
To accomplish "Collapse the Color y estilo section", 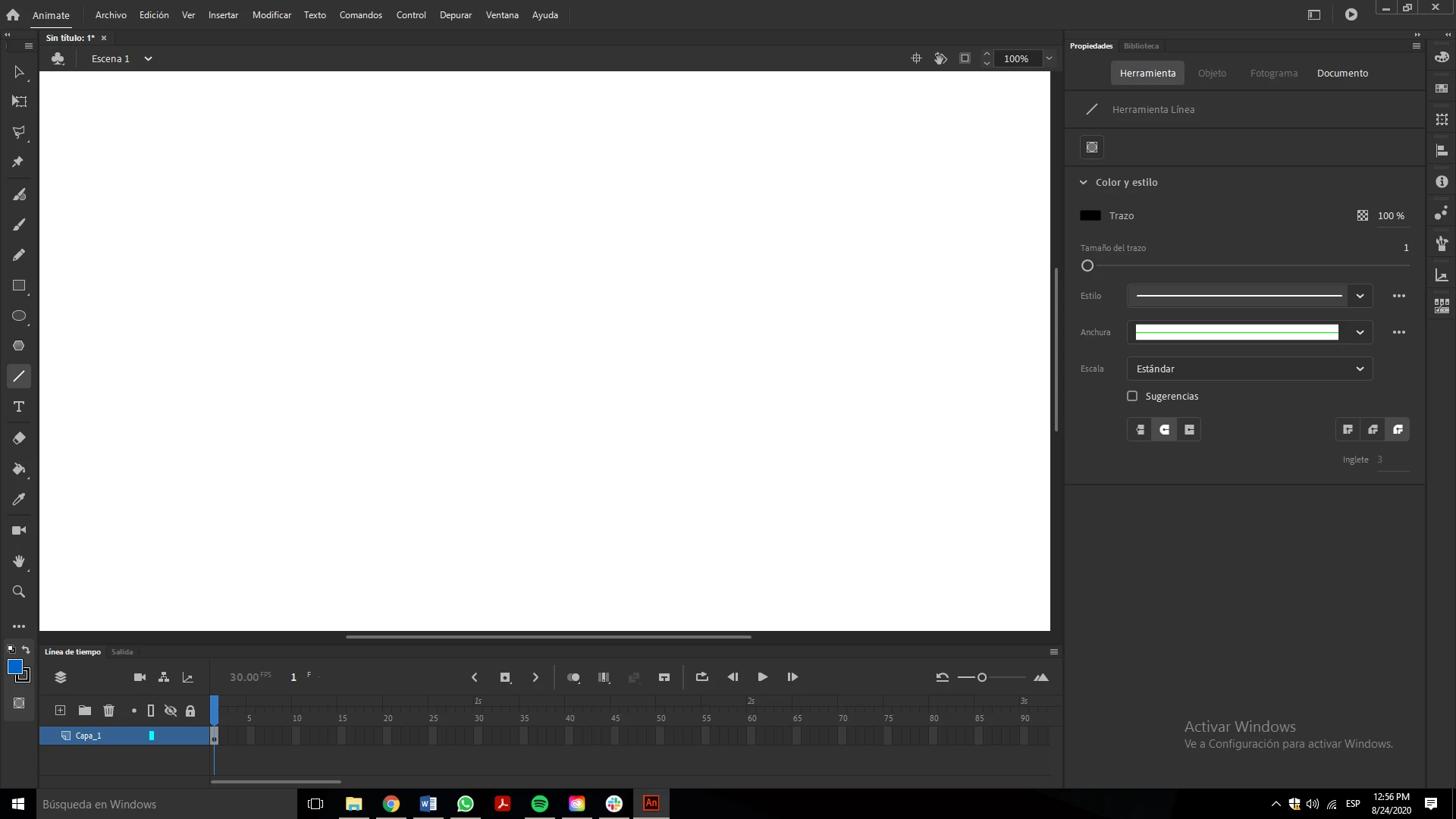I will [x=1084, y=183].
